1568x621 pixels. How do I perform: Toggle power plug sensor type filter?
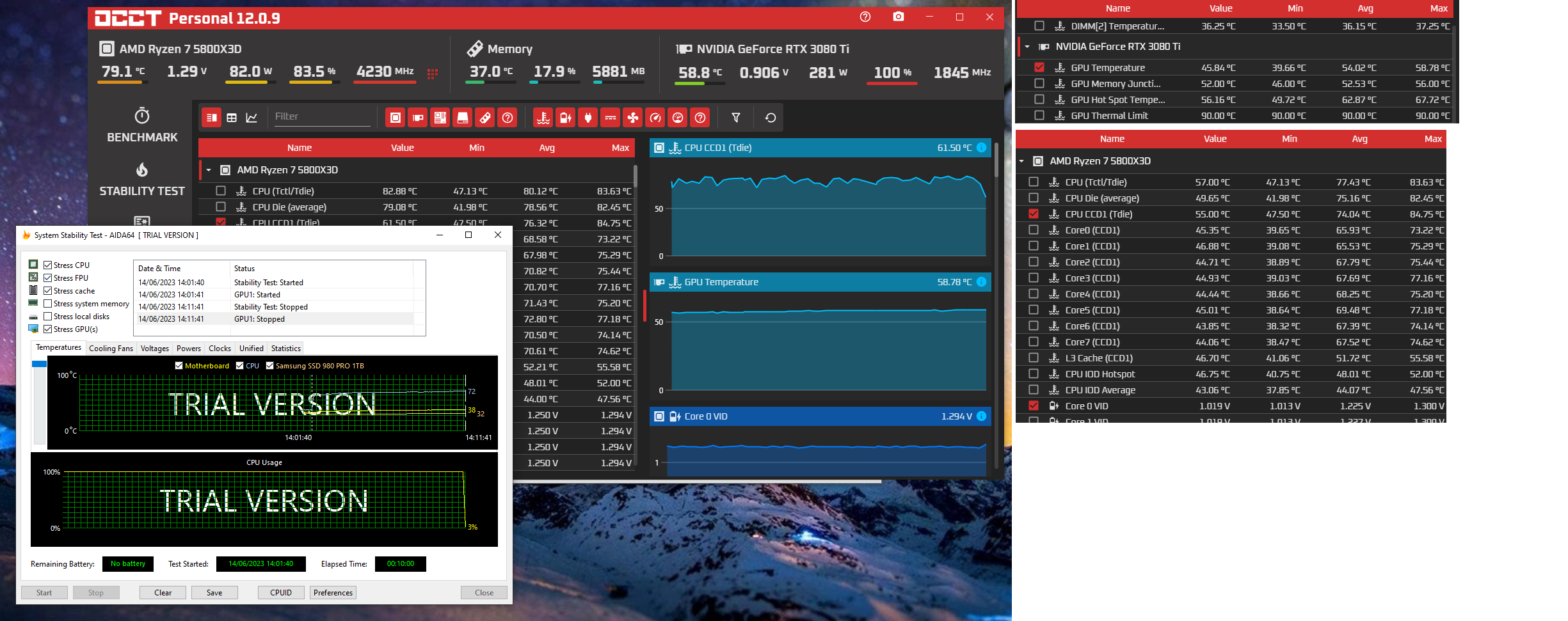click(588, 118)
